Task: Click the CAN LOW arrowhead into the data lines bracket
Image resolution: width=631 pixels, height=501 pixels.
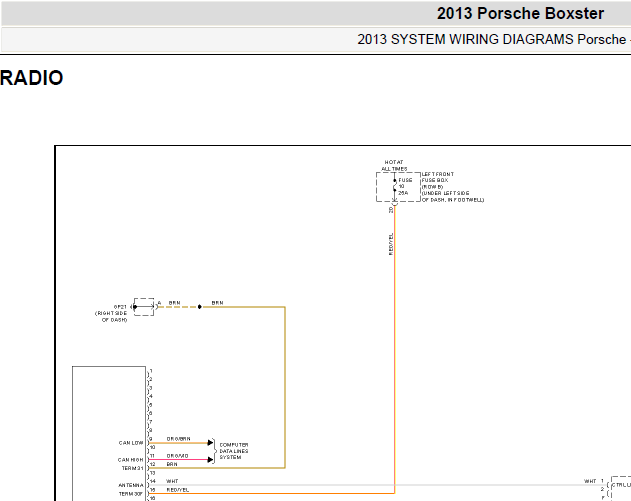Action: (210, 443)
